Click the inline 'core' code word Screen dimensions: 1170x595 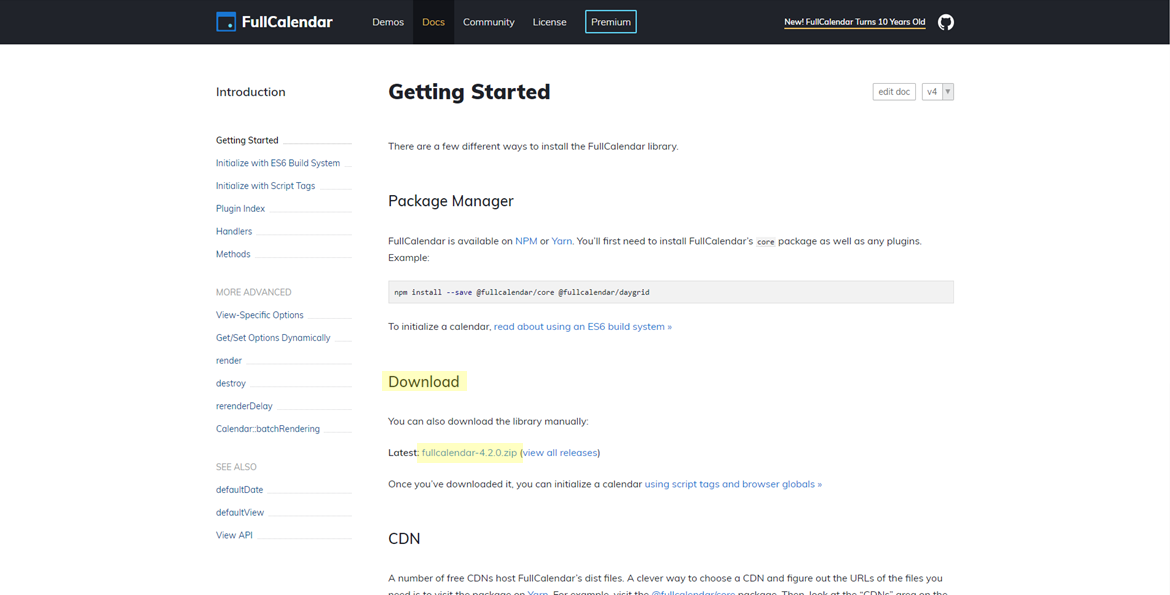tap(766, 242)
